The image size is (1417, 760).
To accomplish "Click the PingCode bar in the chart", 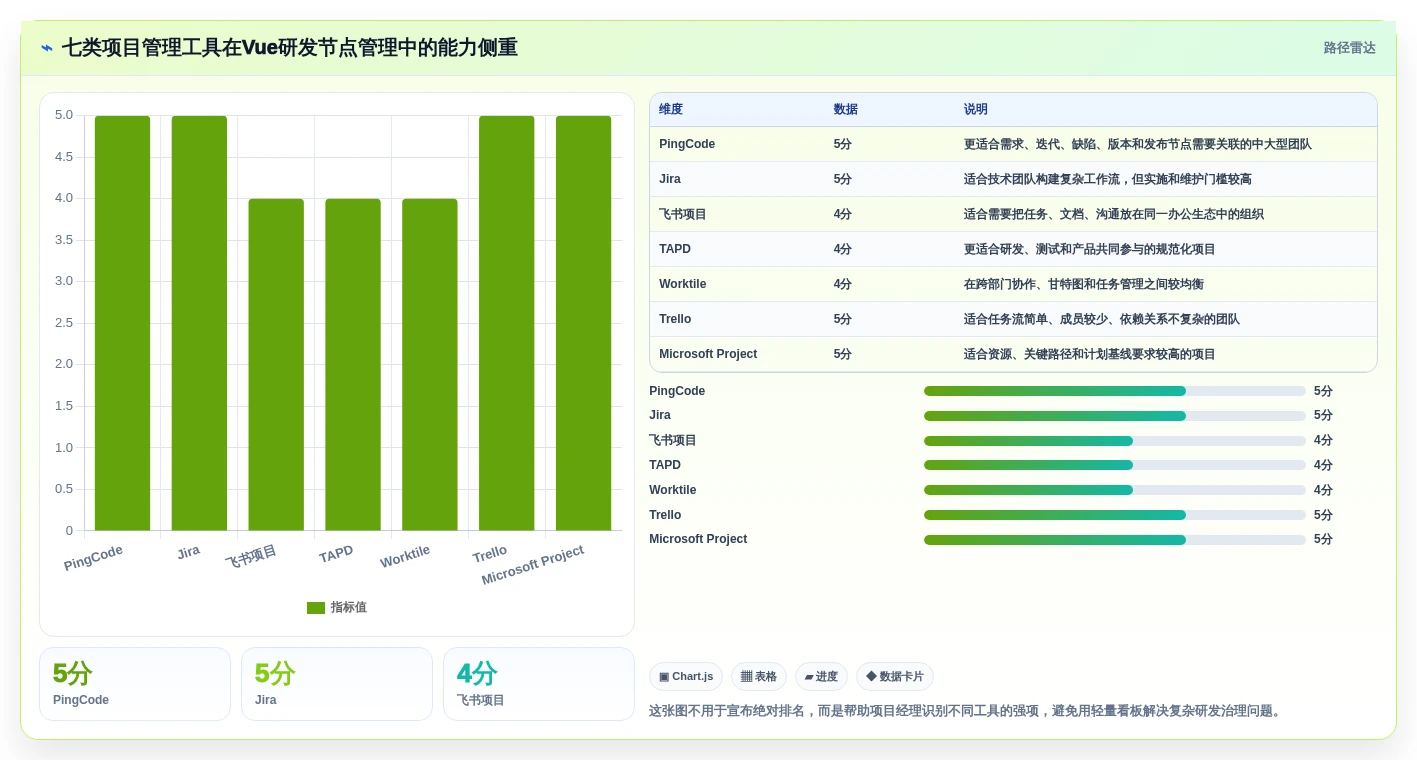I will (122, 323).
